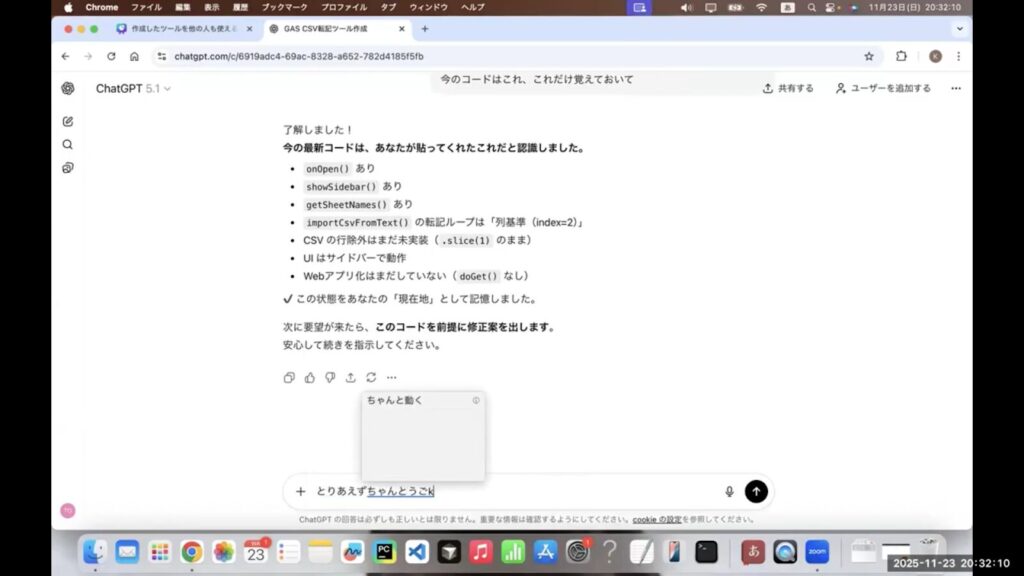Click the thumbs up feedback icon

click(310, 377)
